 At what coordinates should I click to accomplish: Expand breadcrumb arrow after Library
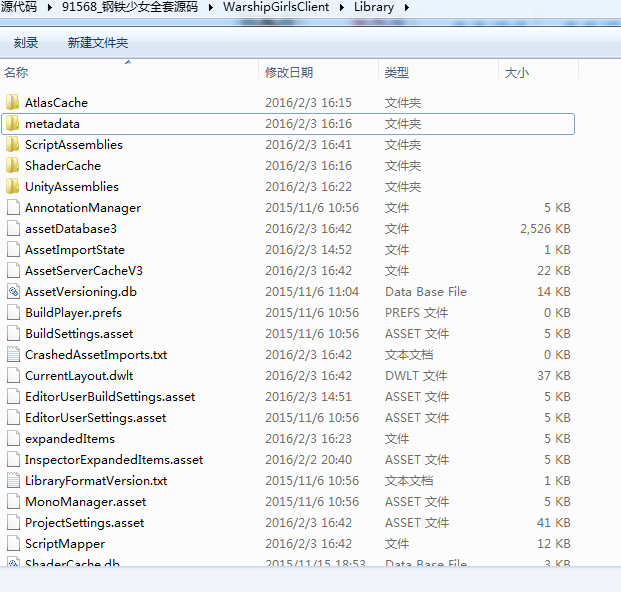tap(406, 8)
